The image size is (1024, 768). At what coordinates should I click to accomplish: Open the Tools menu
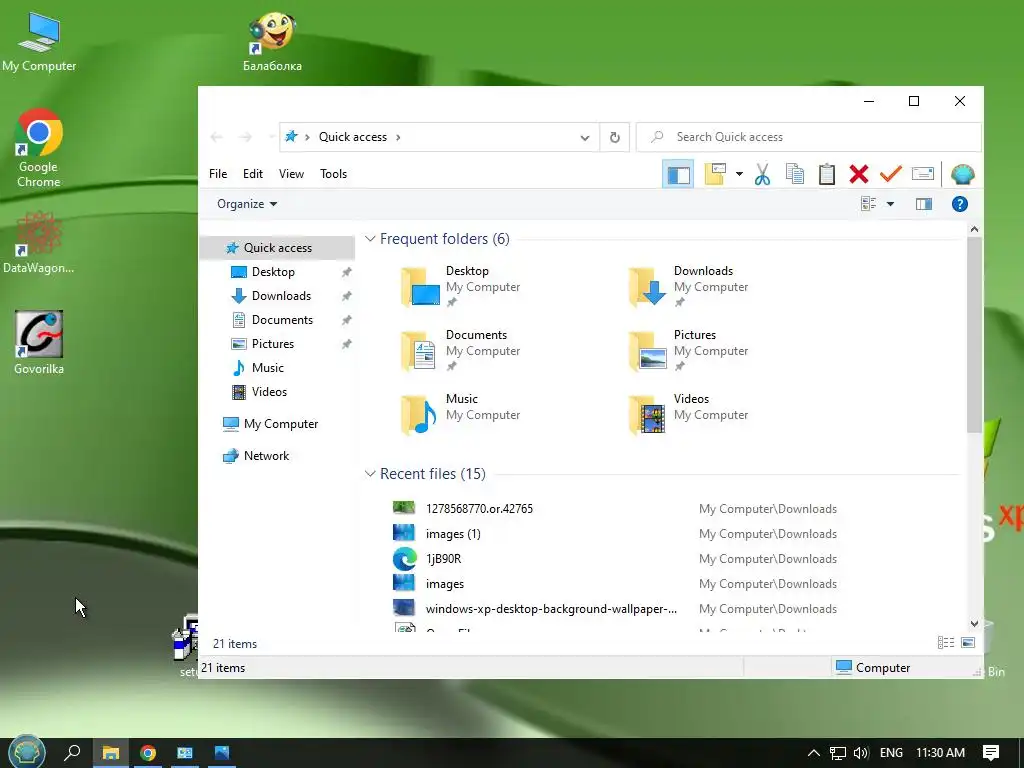pyautogui.click(x=333, y=174)
